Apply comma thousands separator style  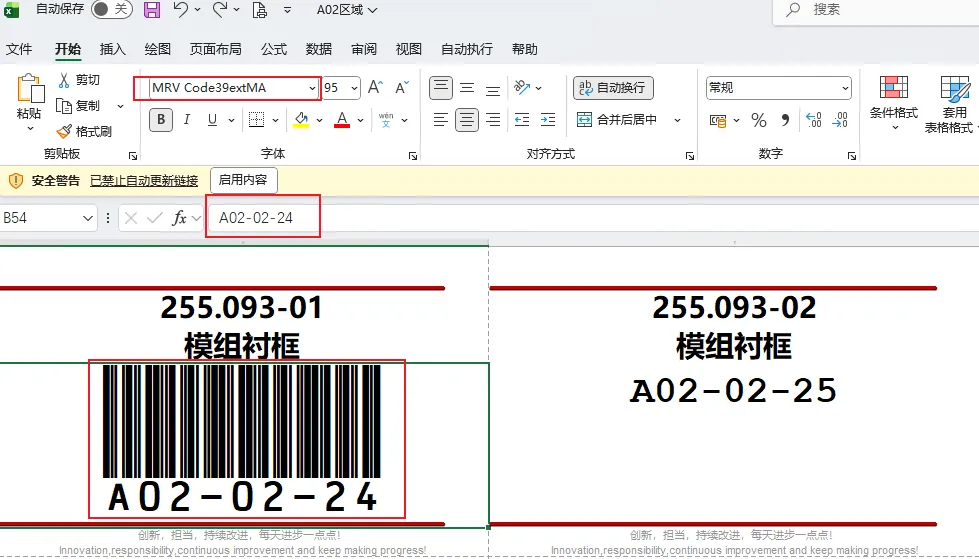tap(785, 120)
